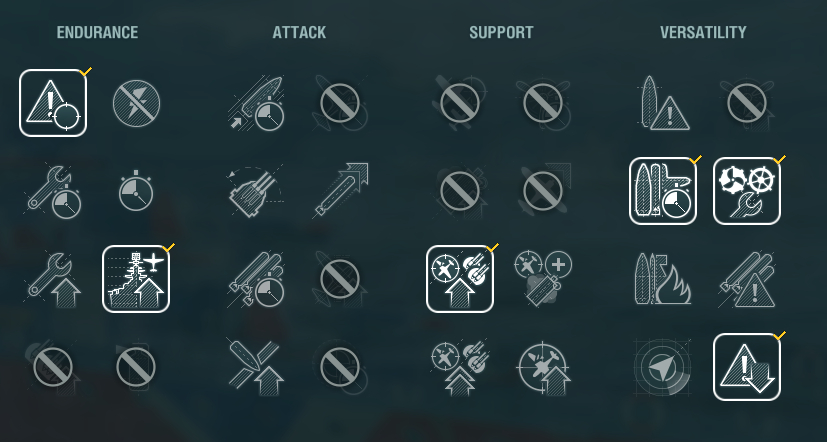This screenshot has width=827, height=442.
Task: Select the plane with plus sign skill
Action: pos(543,279)
